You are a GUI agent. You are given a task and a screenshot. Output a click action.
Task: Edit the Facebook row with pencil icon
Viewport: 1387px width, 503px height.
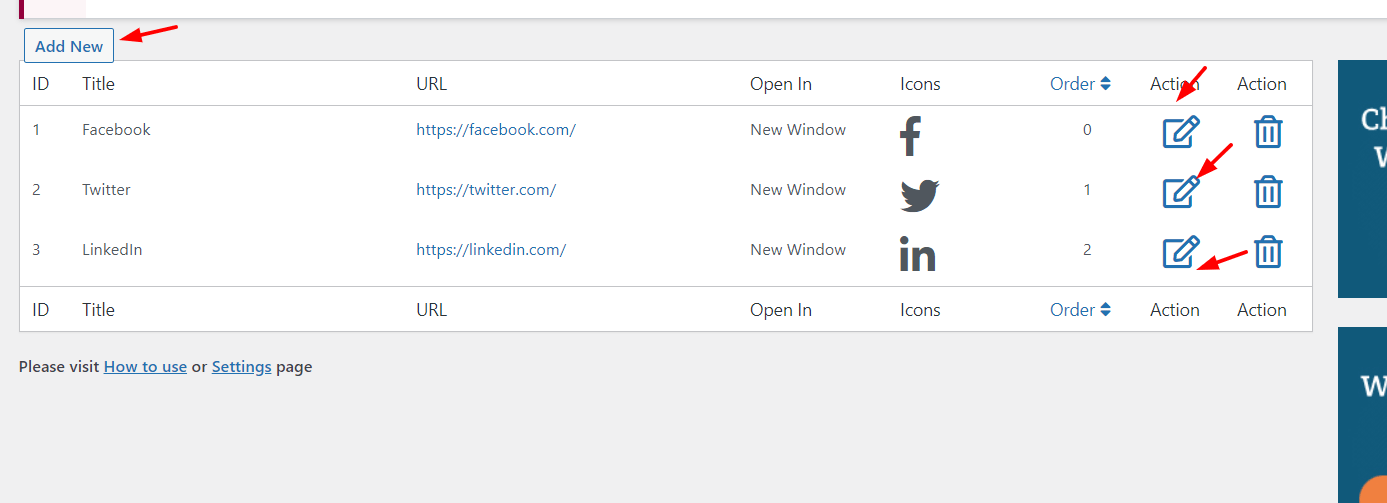pos(1181,132)
